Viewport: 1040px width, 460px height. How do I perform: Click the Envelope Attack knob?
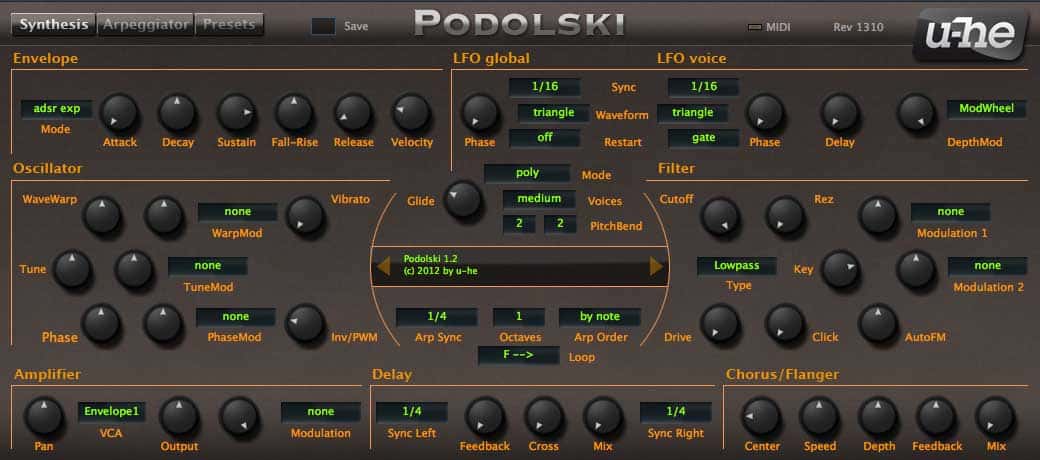(119, 112)
